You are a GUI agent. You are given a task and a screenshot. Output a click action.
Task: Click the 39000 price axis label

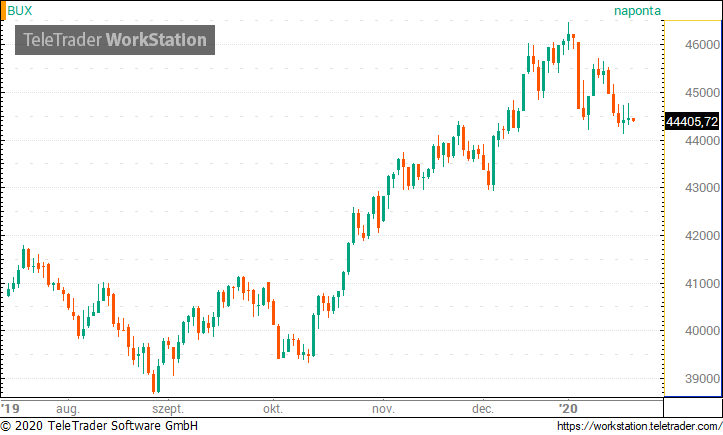tap(702, 379)
